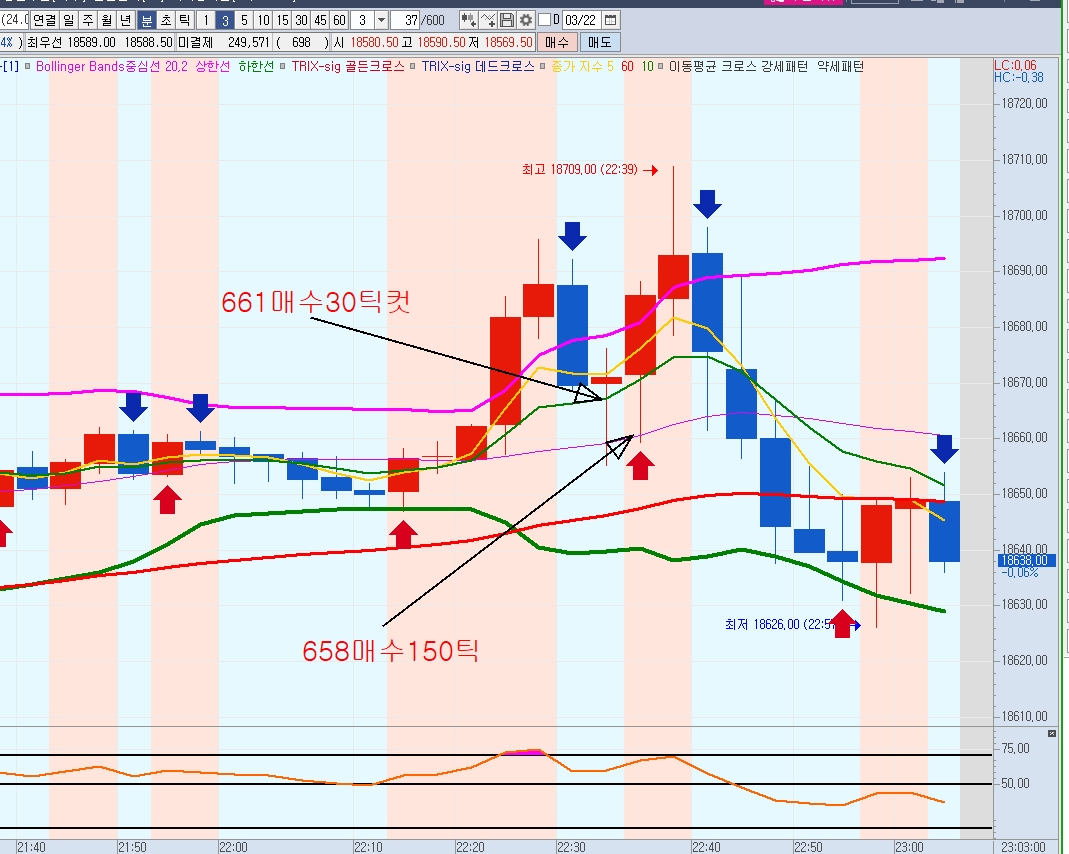Select the 연결 contract type button
Screen dimensions: 1069x854
pyautogui.click(x=44, y=20)
